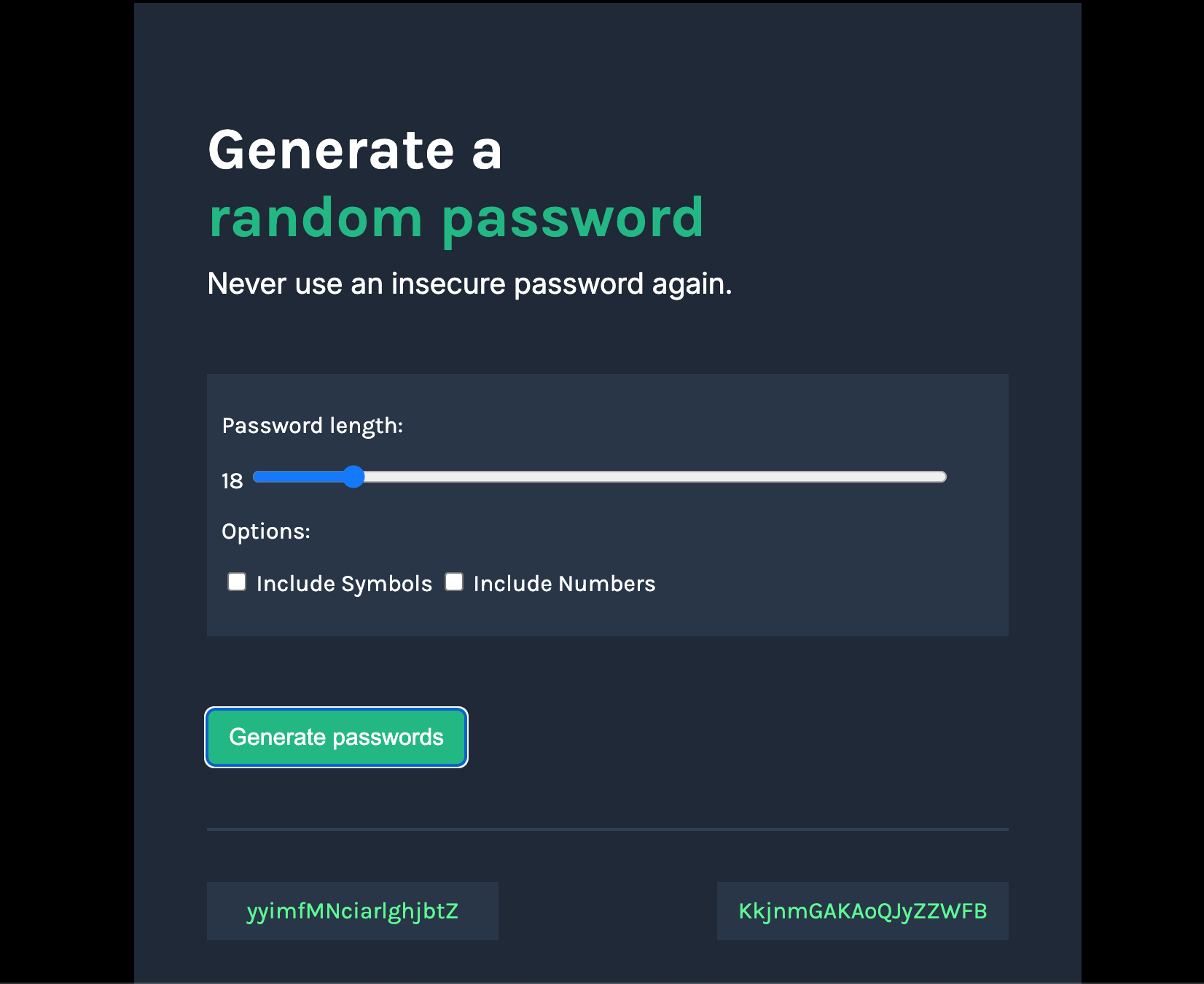
Task: Click the password length value 18
Action: [231, 480]
